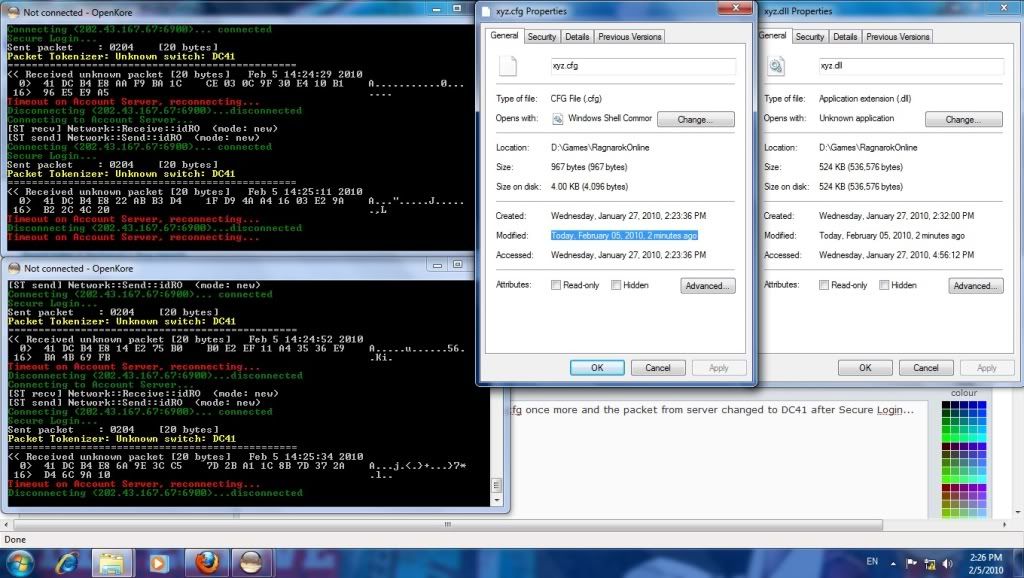This screenshot has width=1024, height=578.
Task: Minimize the top OpenKore window
Action: pyautogui.click(x=437, y=9)
